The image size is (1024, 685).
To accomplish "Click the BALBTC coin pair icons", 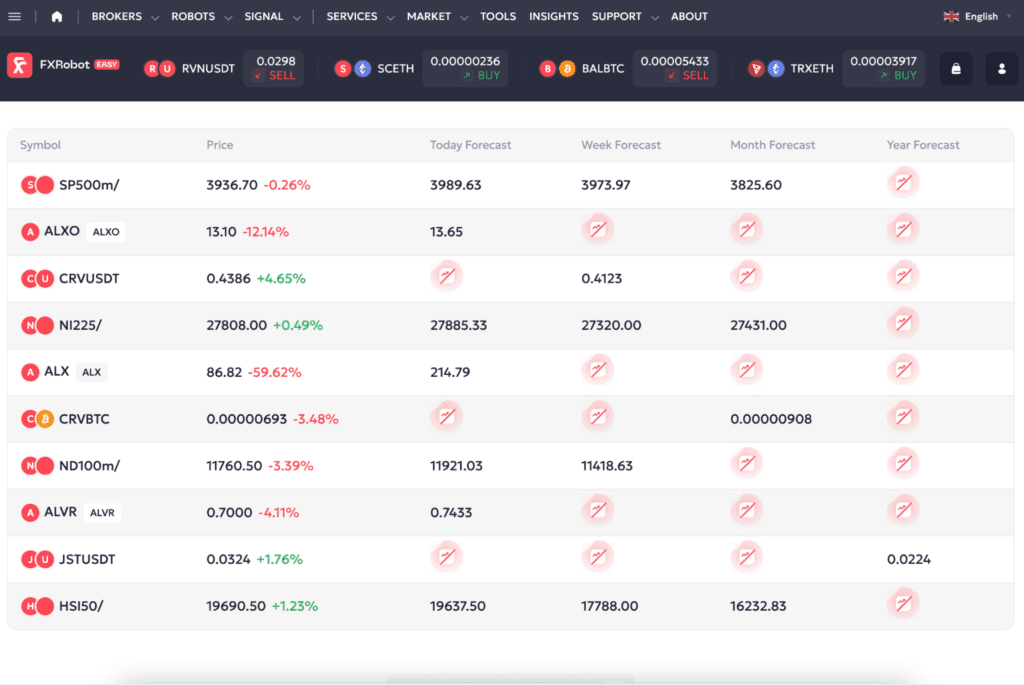I will 557,69.
